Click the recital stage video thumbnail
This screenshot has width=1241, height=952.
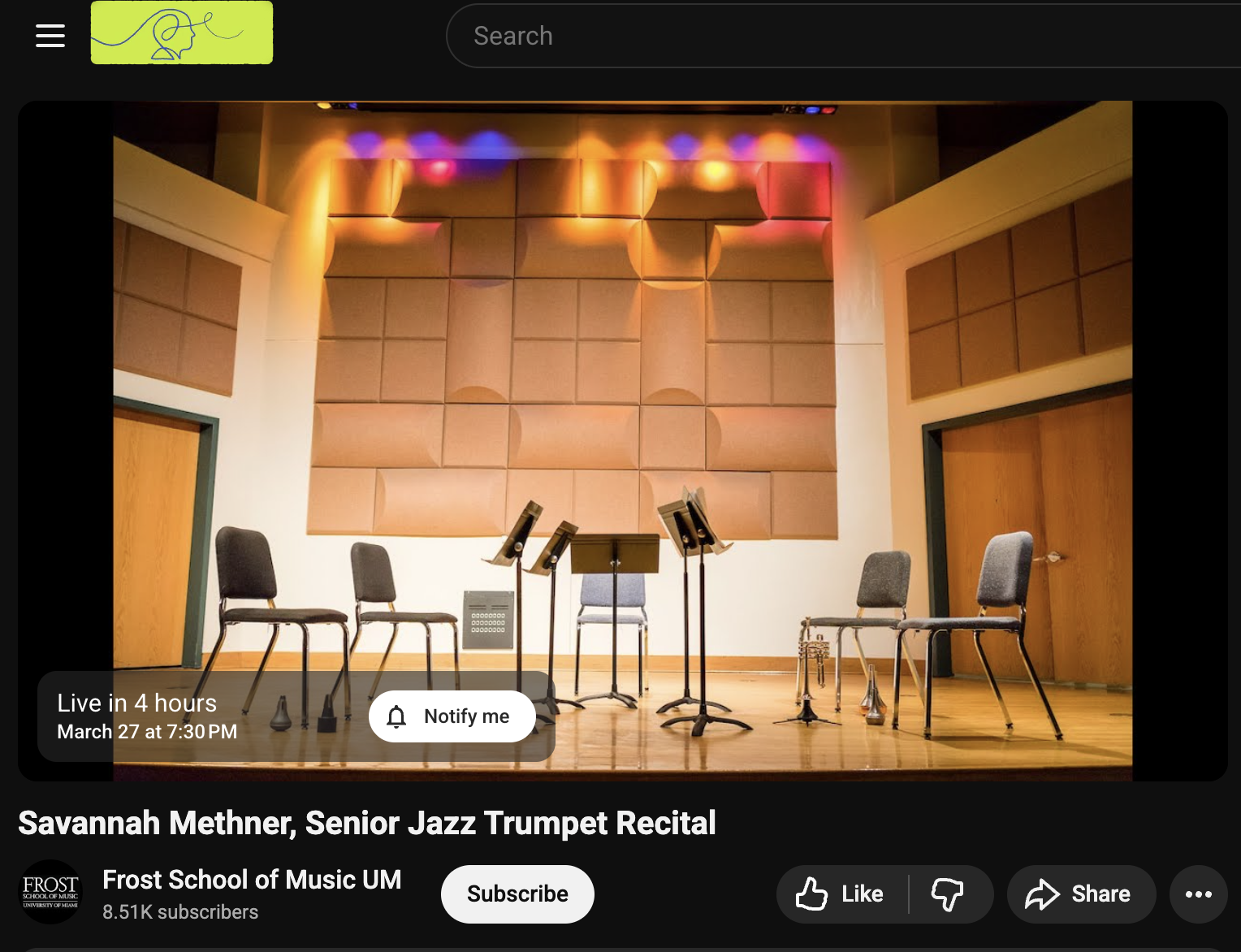click(x=623, y=441)
